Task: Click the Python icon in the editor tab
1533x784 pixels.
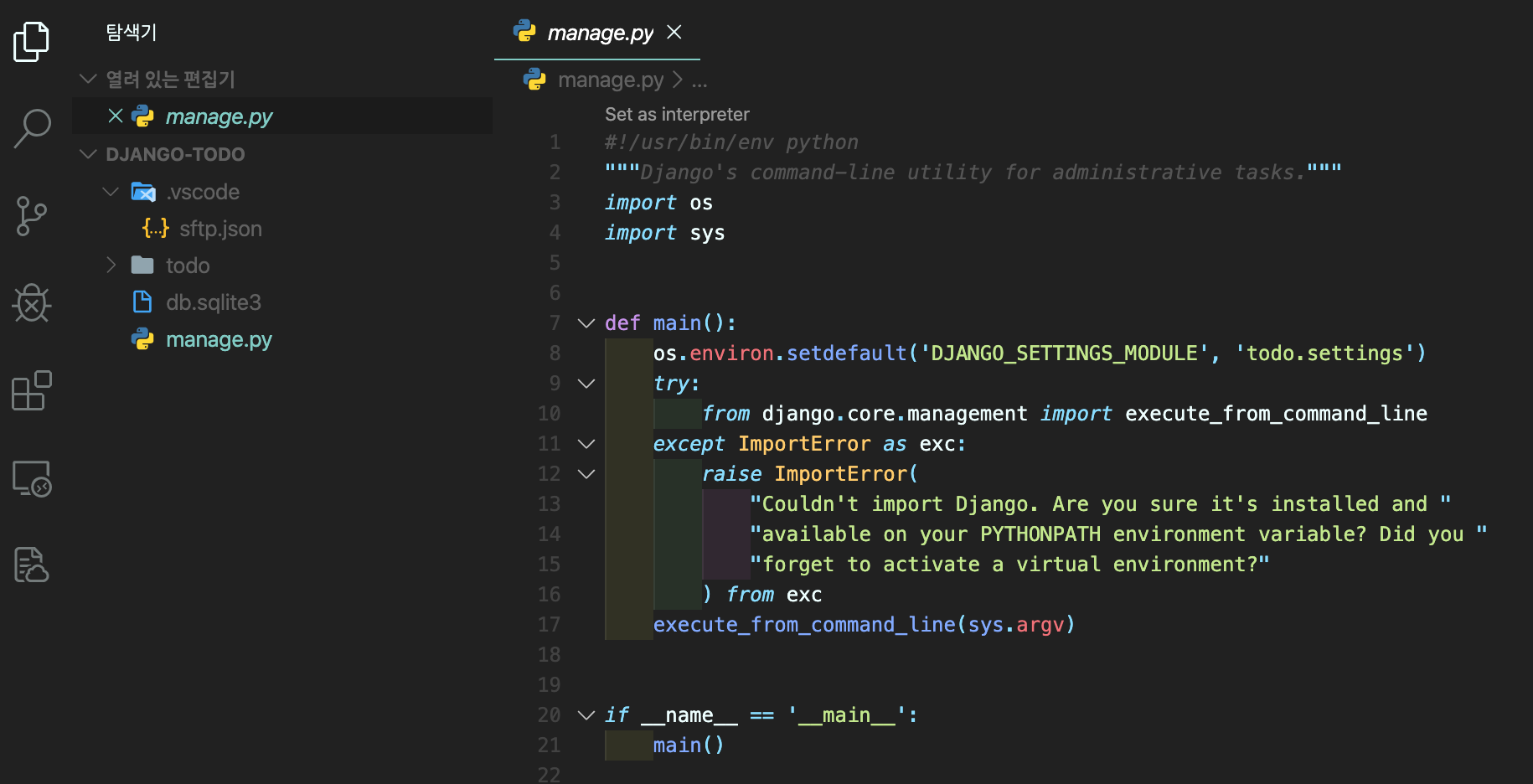Action: coord(524,32)
